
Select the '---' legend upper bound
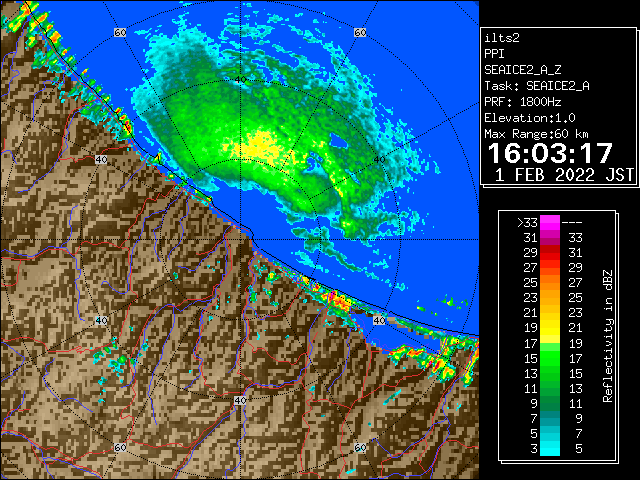coord(572,223)
